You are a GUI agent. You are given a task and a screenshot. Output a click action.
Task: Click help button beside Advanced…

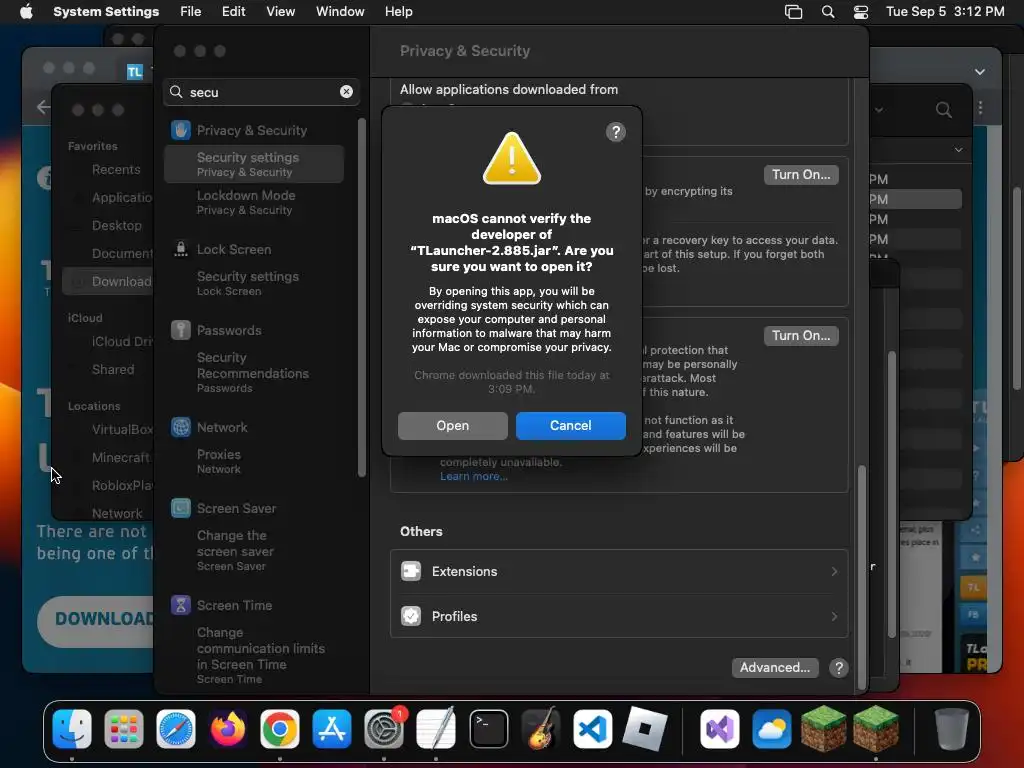(839, 667)
